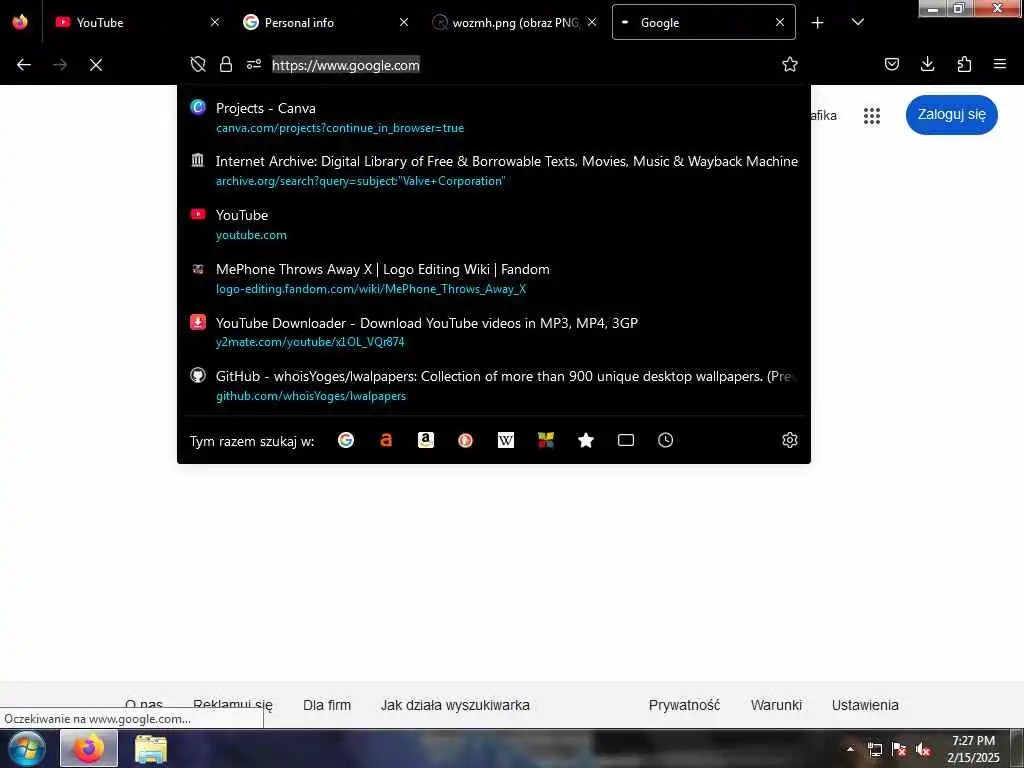Image resolution: width=1024 pixels, height=768 pixels.
Task: Open search settings gear icon
Action: click(x=790, y=440)
